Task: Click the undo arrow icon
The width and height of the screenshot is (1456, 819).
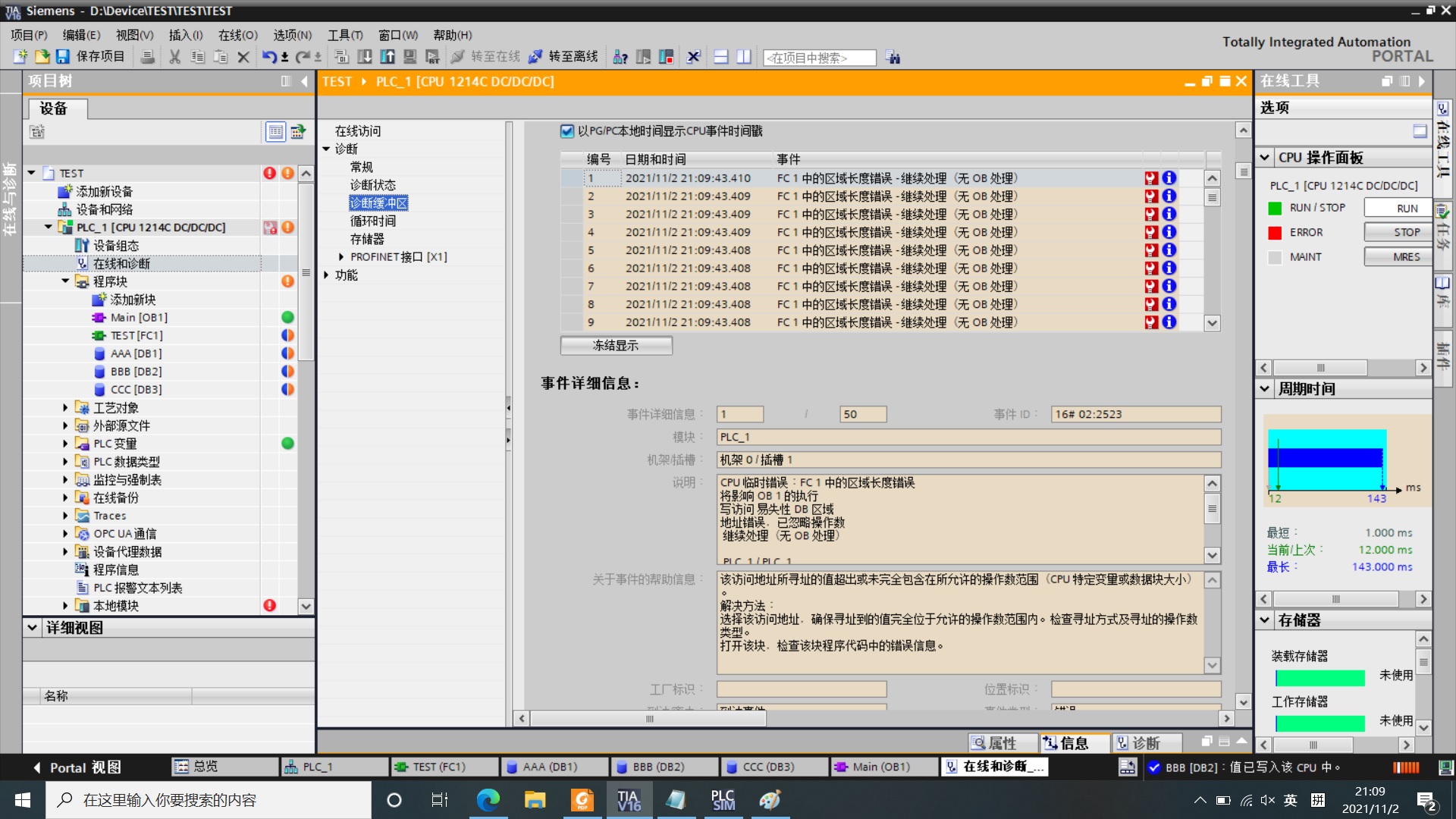Action: (269, 57)
